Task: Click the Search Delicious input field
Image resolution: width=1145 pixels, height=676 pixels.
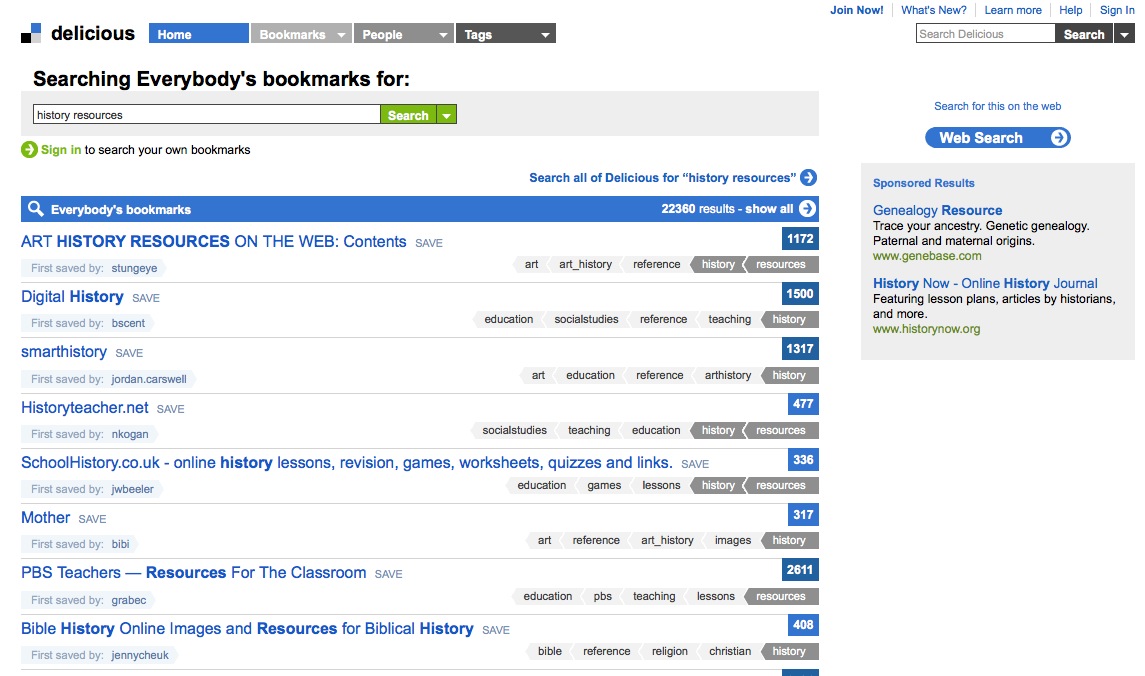Action: tap(985, 34)
